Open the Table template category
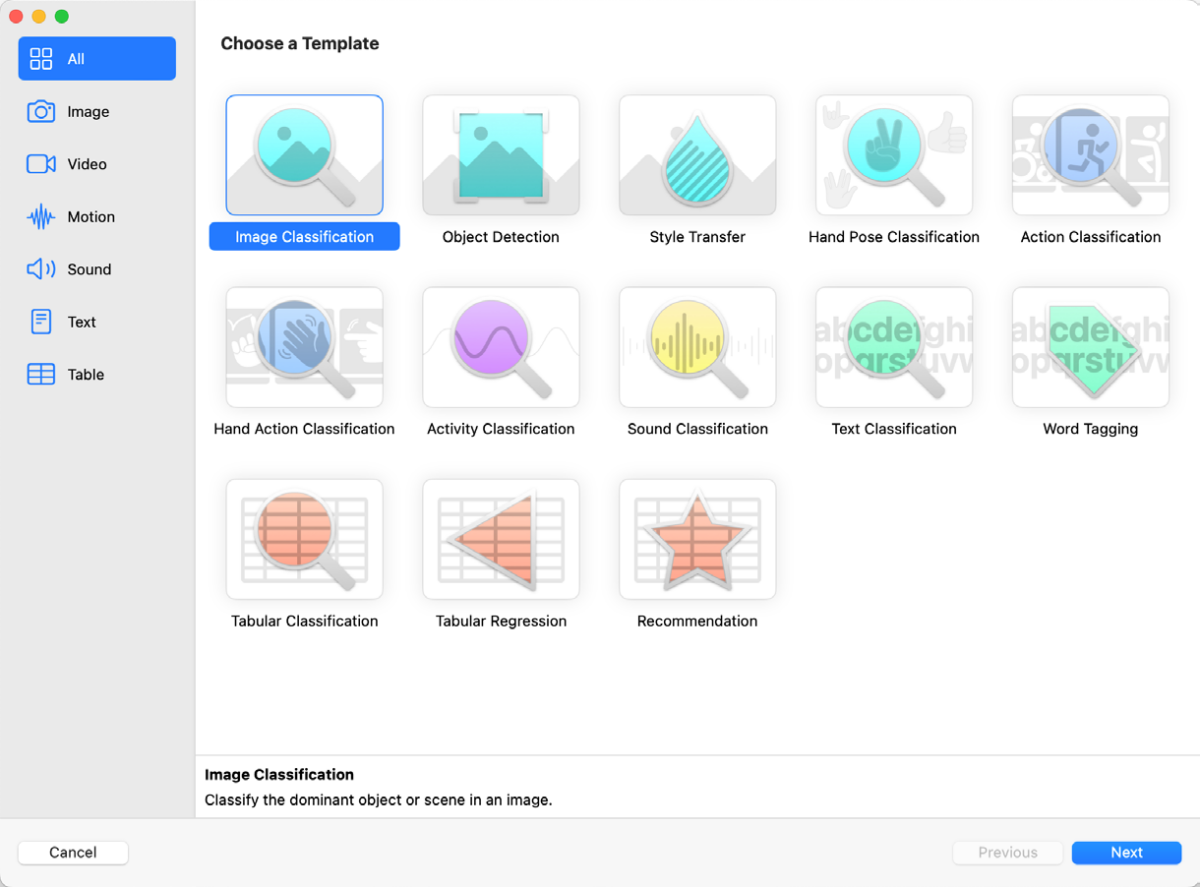Screen dimensions: 1200x887 [x=96, y=373]
